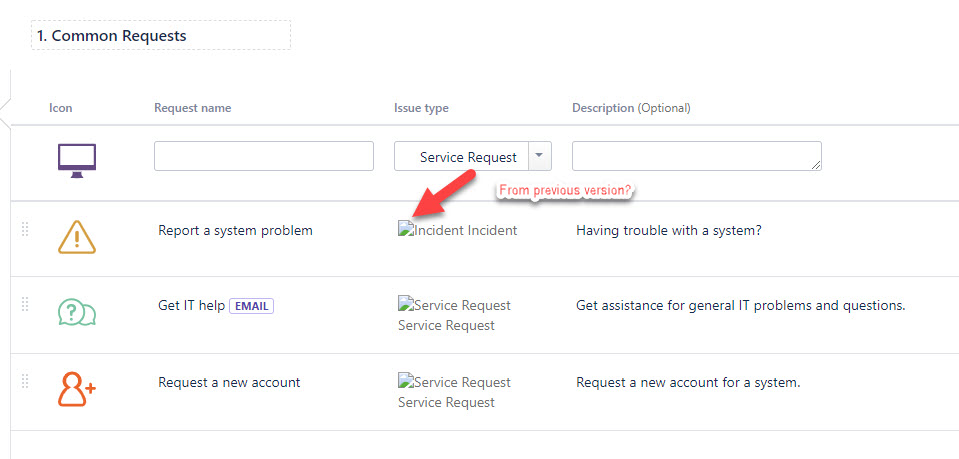The image size is (959, 459).
Task: Select the Service Request issue type combo box
Action: [x=473, y=156]
